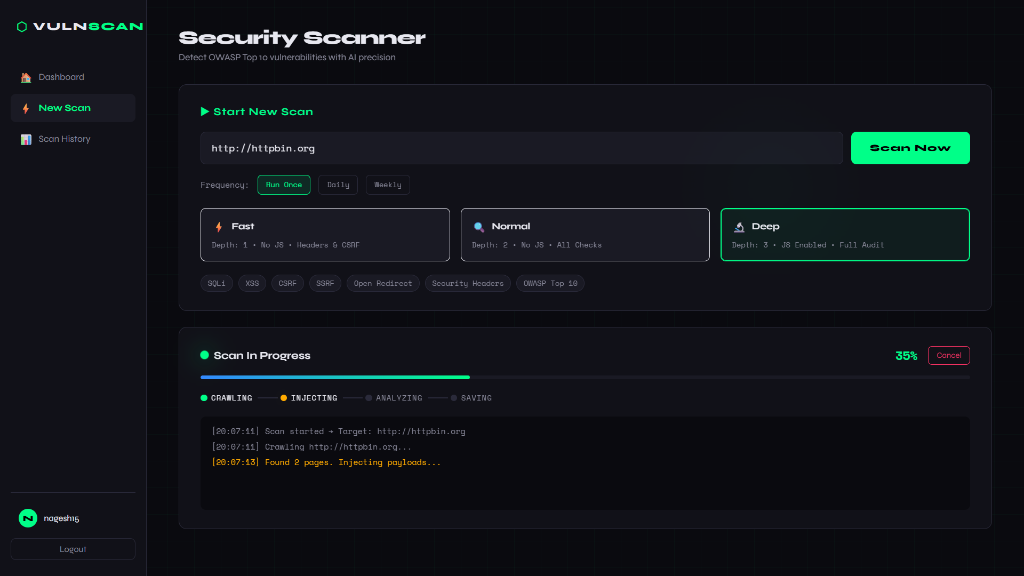Click the Scan History chart icon
The image size is (1024, 576).
[x=26, y=139]
